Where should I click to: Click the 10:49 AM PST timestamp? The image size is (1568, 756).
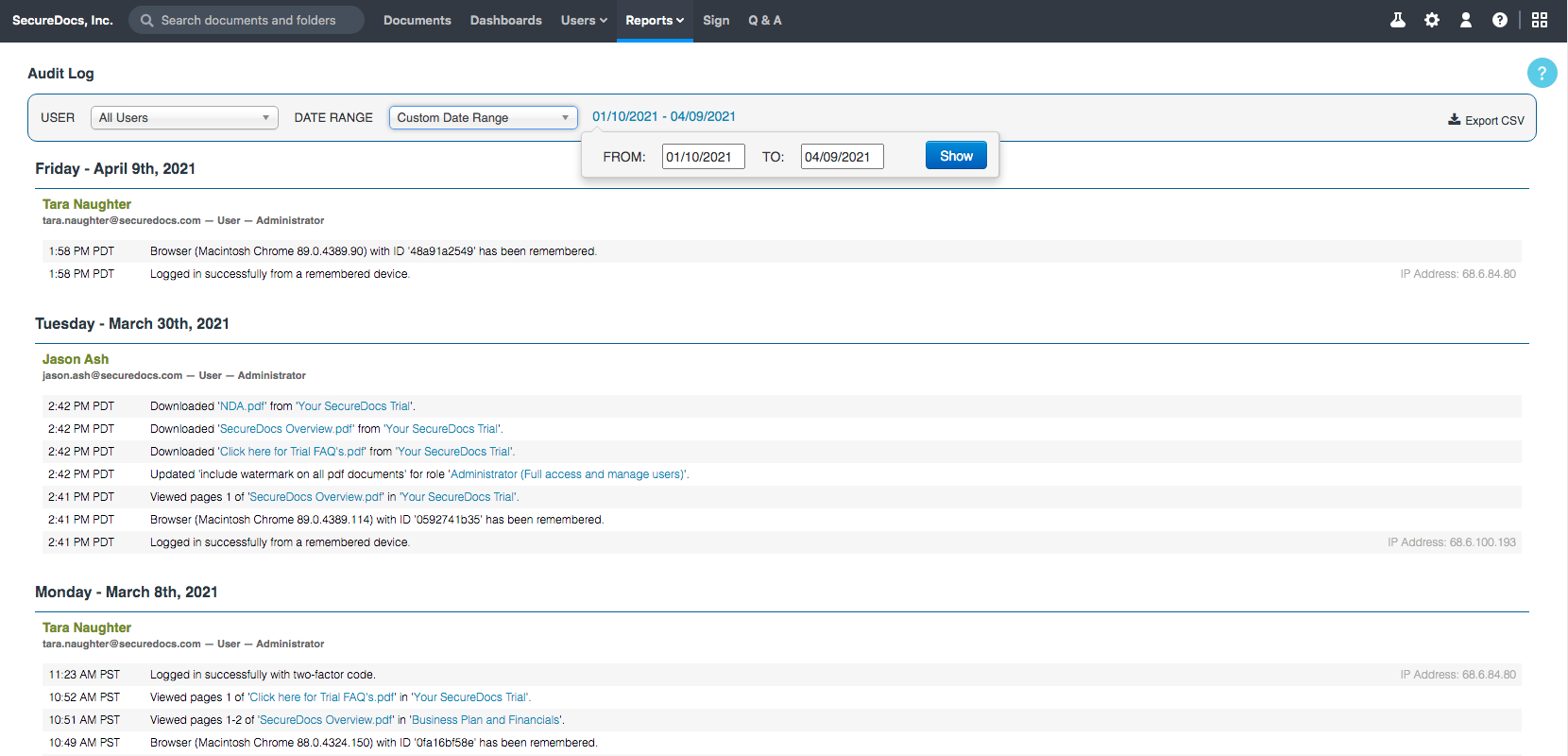(x=84, y=743)
